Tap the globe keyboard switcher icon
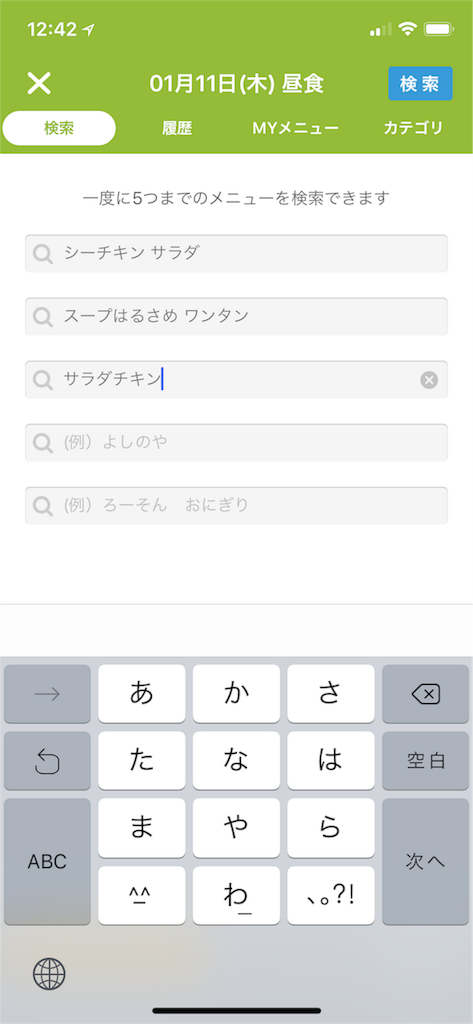Viewport: 473px width, 1024px height. tap(49, 974)
